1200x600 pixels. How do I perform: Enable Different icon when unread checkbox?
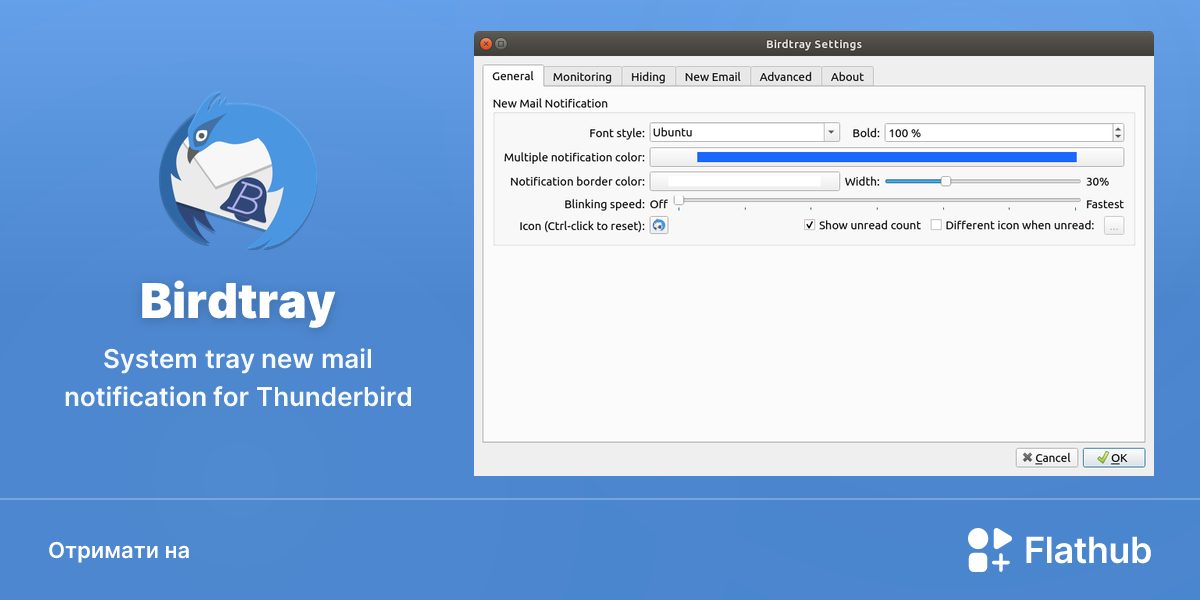click(x=936, y=225)
